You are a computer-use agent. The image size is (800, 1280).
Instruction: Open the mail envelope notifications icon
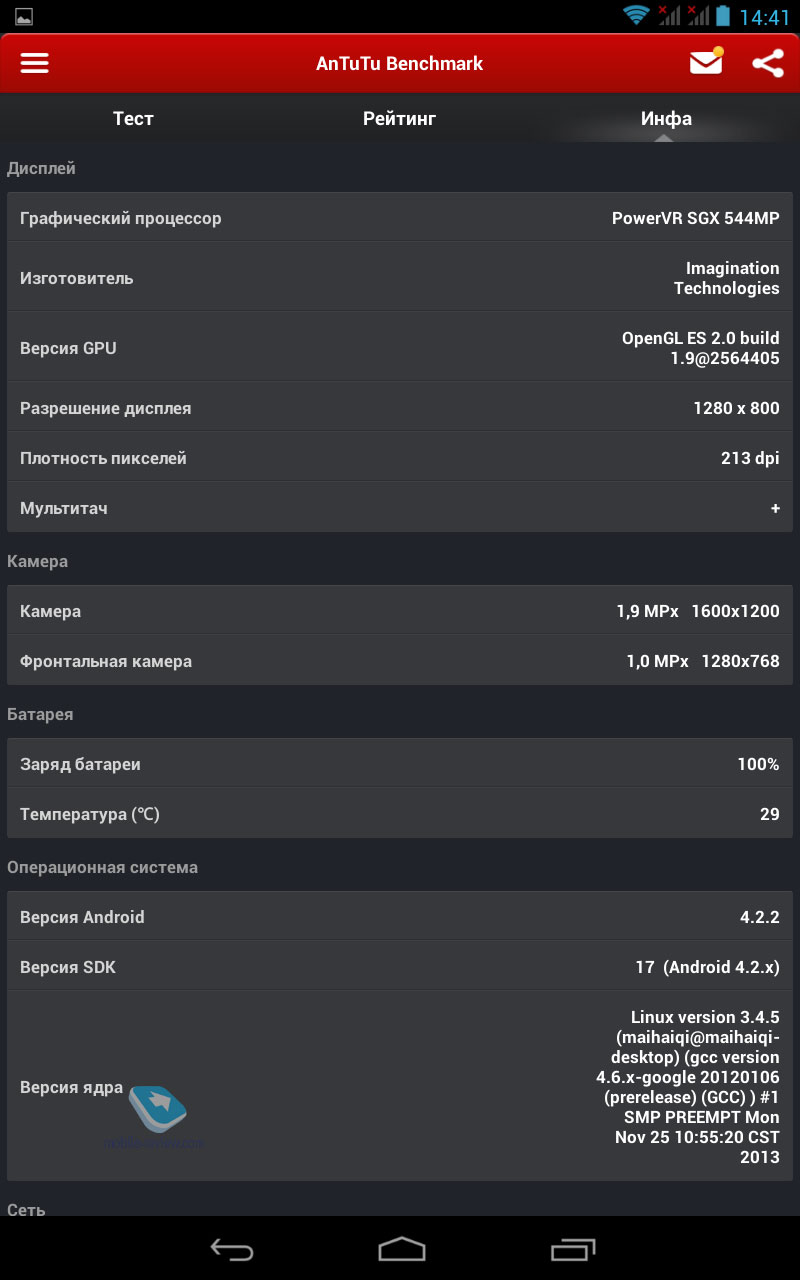tap(706, 62)
